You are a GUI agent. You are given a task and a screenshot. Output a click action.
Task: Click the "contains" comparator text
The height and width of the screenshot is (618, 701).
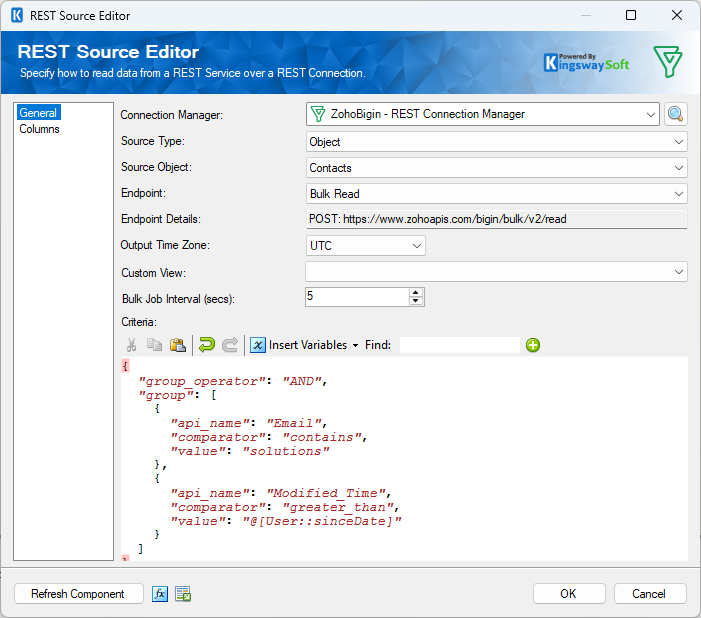[x=322, y=437]
